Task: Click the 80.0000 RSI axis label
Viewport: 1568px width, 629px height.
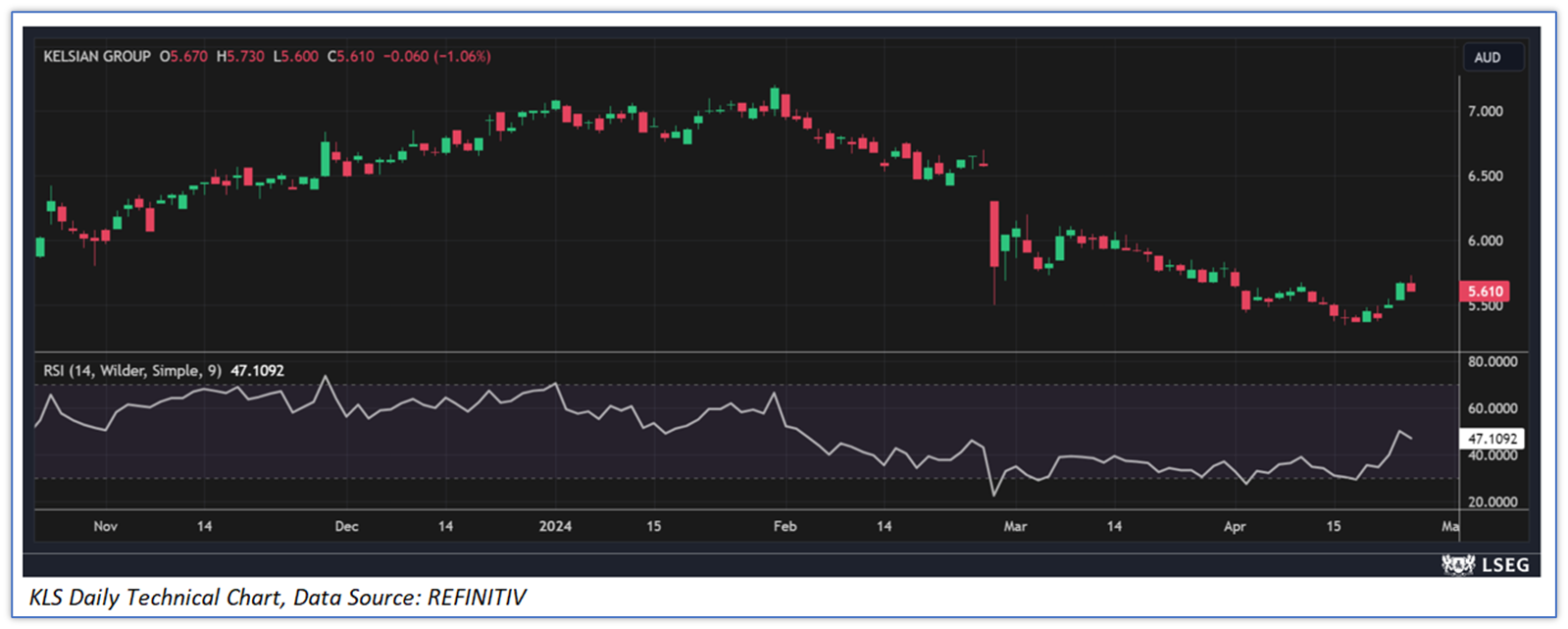Action: (1492, 361)
